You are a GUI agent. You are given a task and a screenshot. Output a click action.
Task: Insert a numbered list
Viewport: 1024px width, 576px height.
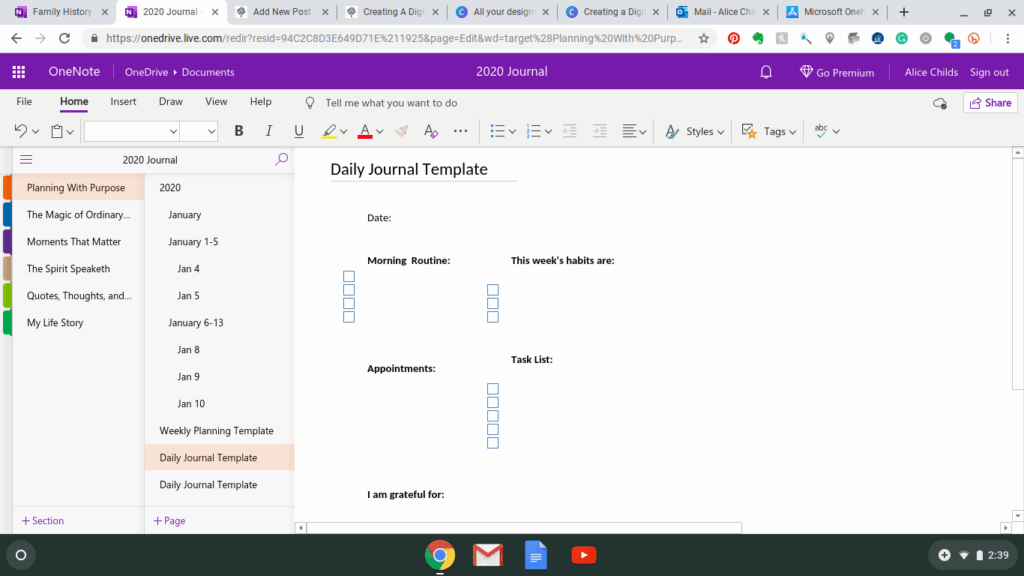click(534, 131)
